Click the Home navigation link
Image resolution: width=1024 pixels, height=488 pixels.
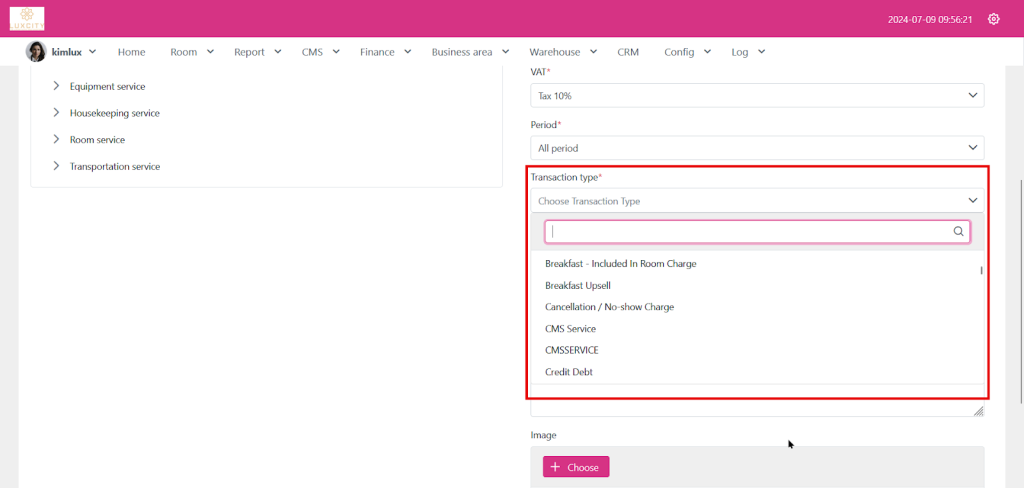coord(131,52)
